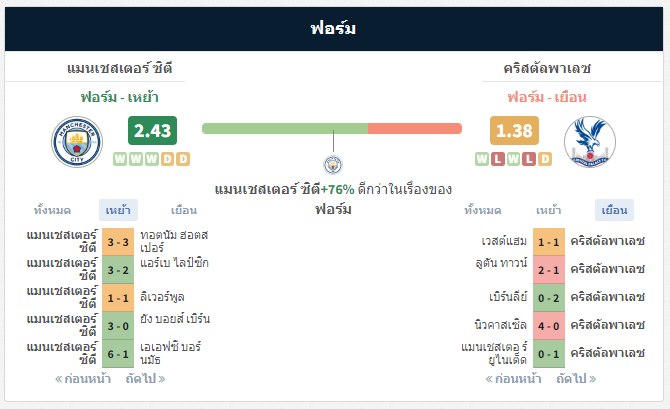The image size is (670, 409).
Task: Click the green 2.43 form rating badge
Action: coord(152,130)
